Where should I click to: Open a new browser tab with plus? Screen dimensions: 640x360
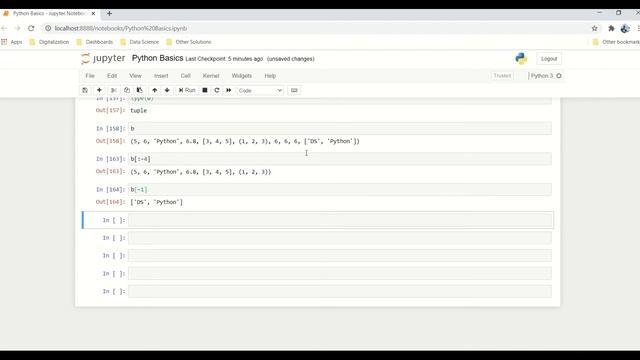pyautogui.click(x=109, y=13)
